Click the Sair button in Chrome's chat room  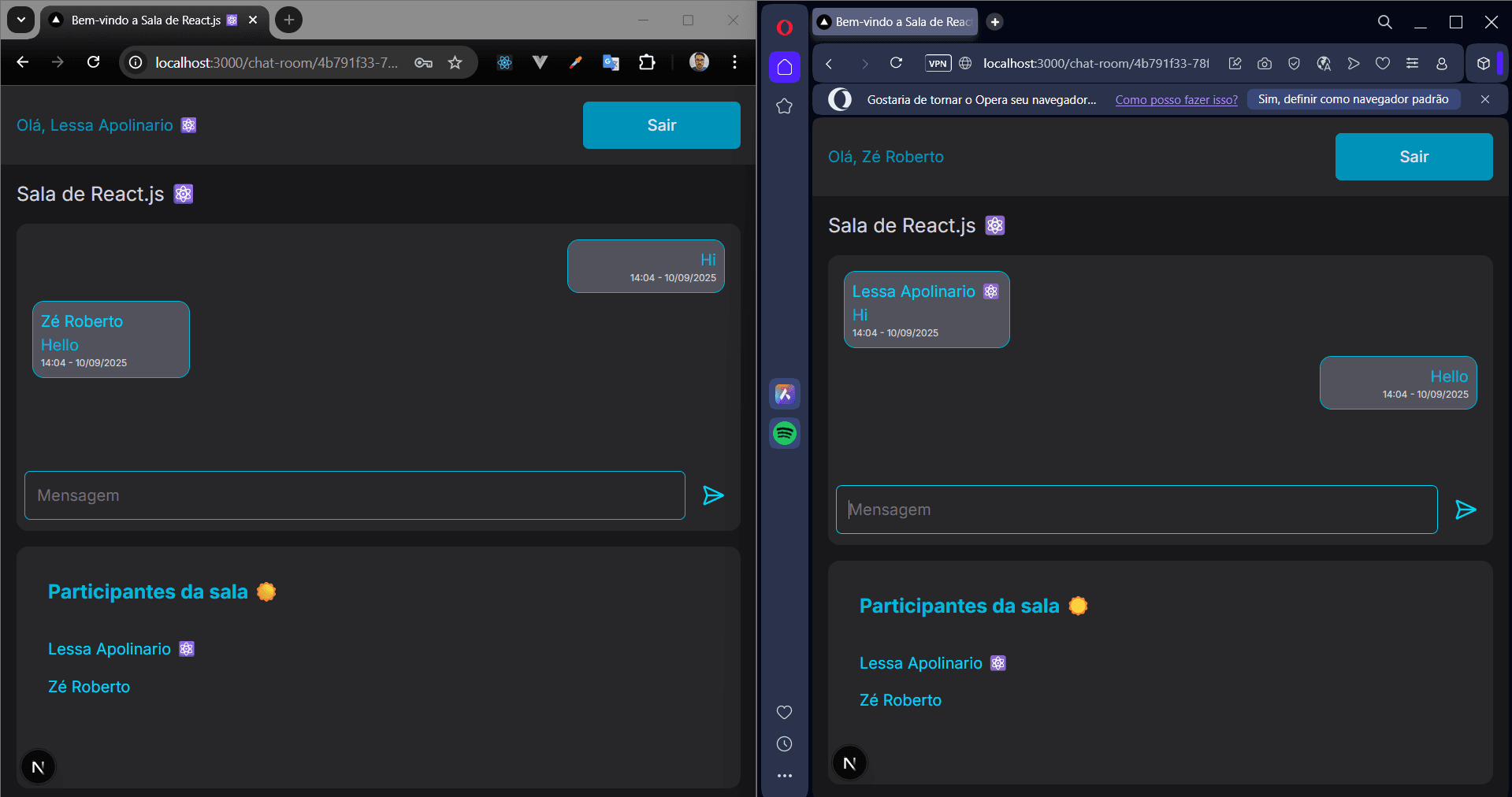click(x=661, y=124)
